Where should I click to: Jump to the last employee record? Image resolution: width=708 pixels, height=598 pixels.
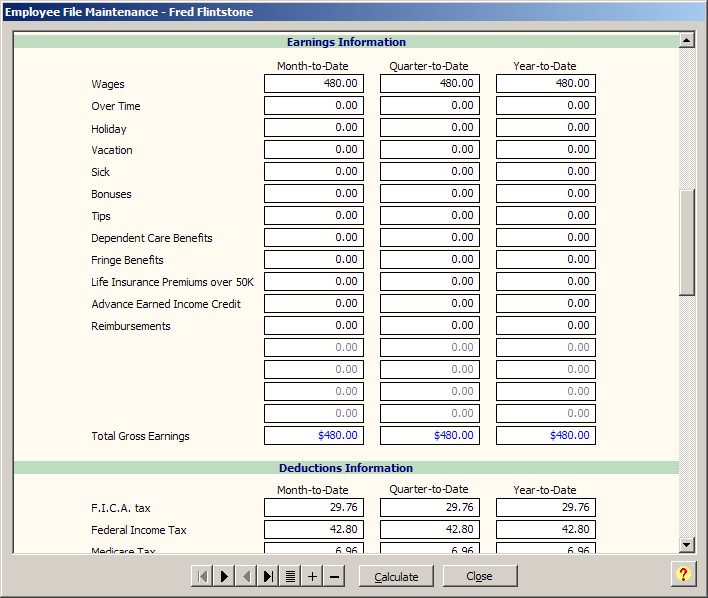tap(268, 576)
